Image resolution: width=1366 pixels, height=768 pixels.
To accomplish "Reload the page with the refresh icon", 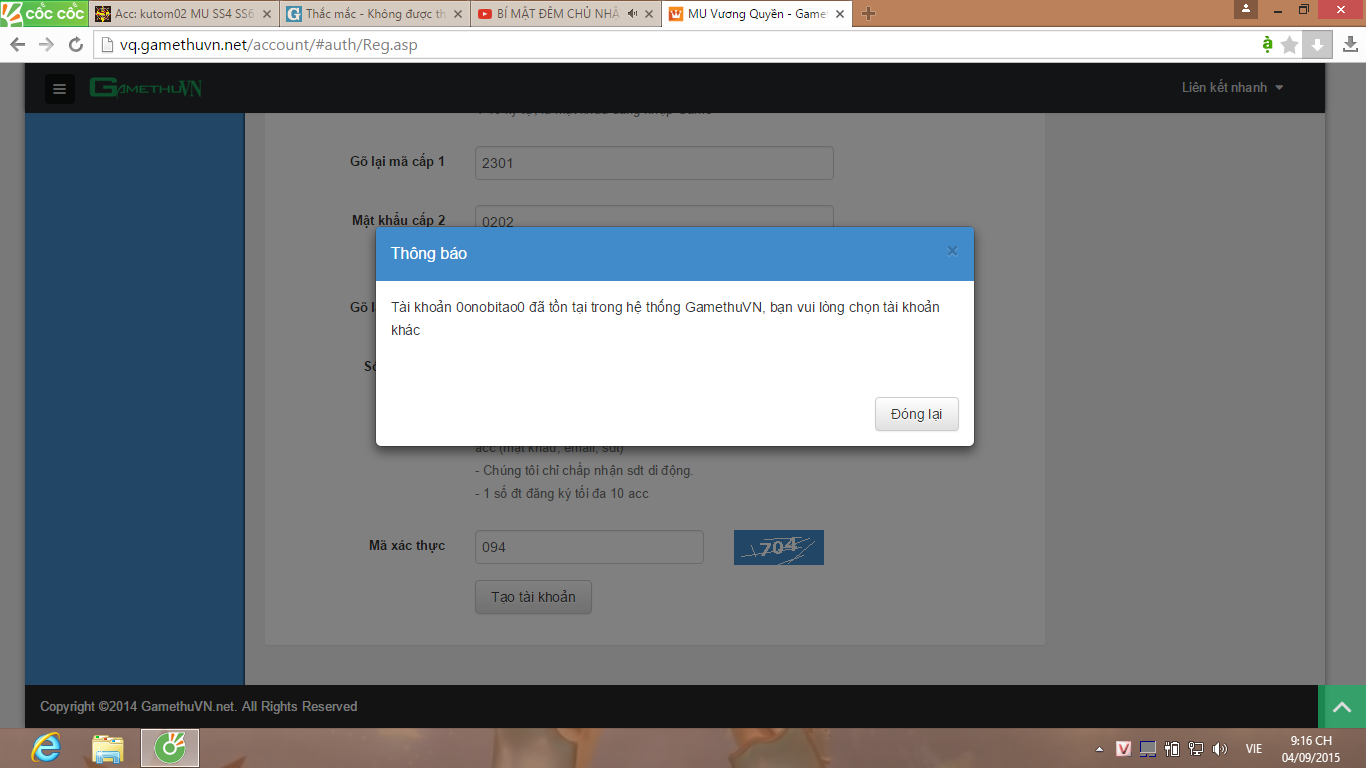I will click(76, 45).
